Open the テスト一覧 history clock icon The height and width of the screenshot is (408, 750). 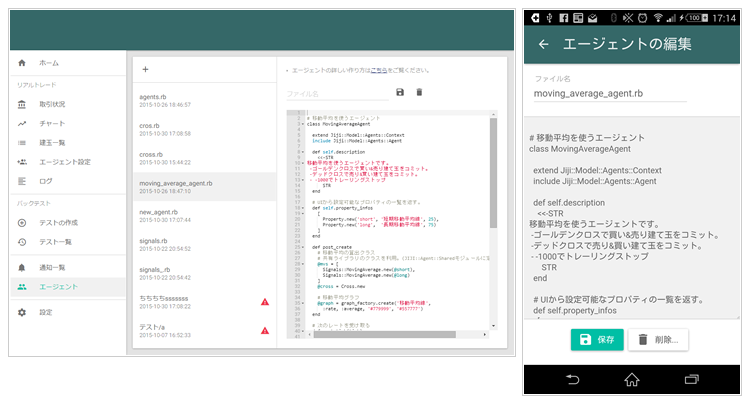(x=22, y=242)
